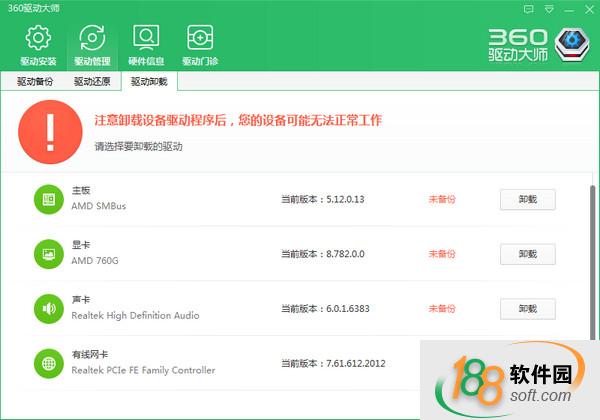The image size is (600, 420).
Task: Switch to the 驱动备份 tab
Action: [x=37, y=82]
